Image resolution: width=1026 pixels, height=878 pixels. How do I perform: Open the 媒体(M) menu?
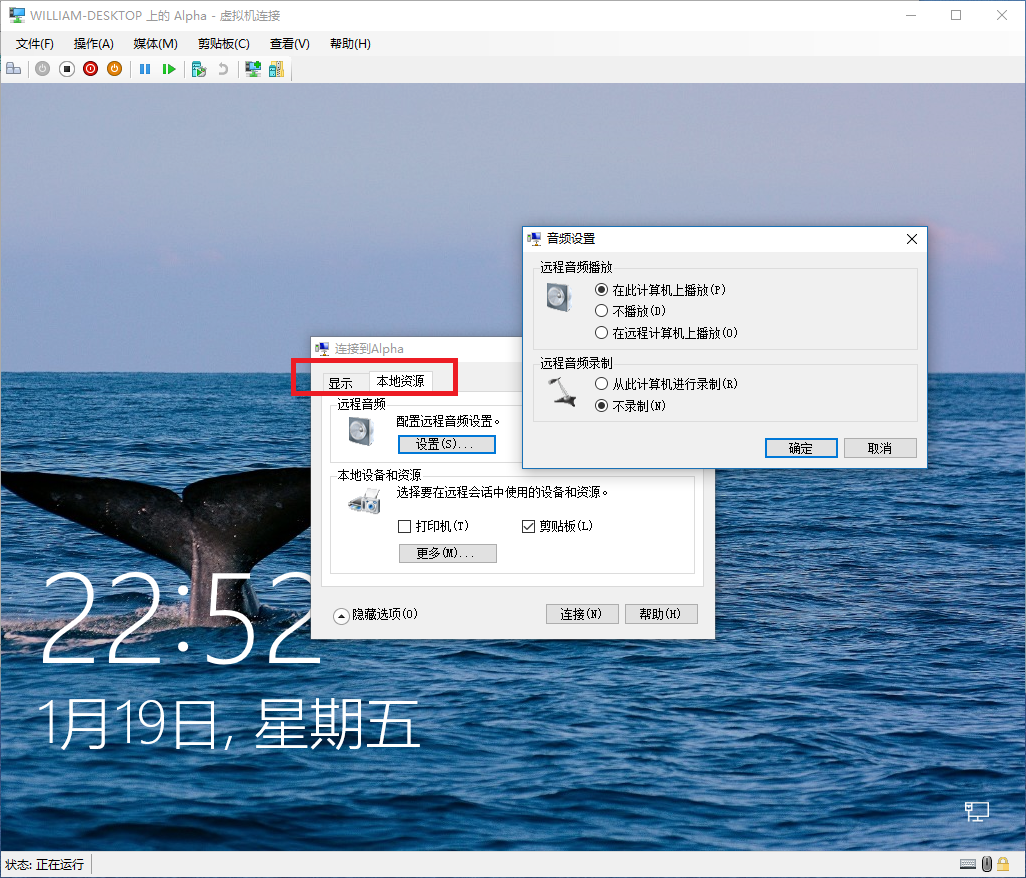[x=155, y=43]
